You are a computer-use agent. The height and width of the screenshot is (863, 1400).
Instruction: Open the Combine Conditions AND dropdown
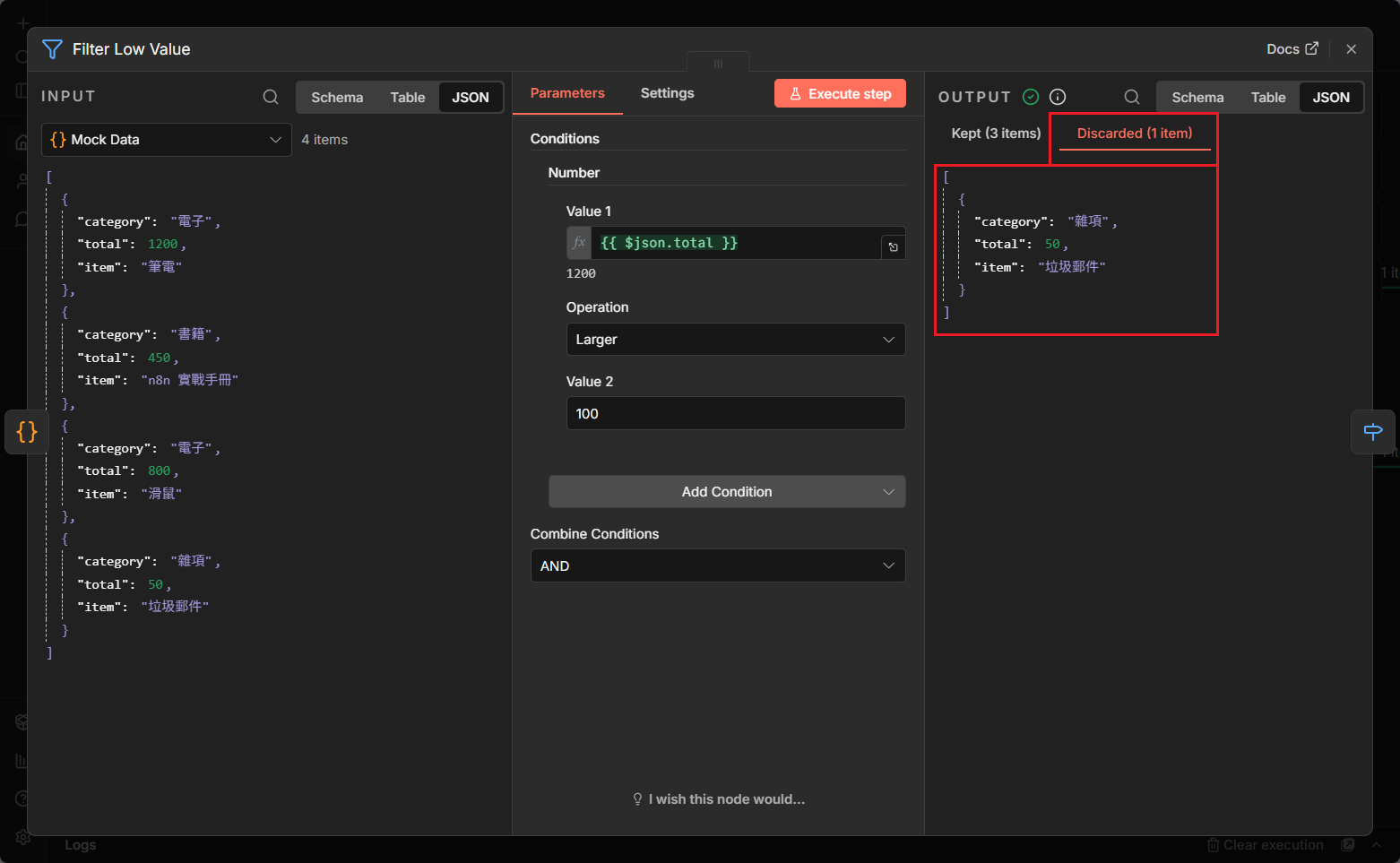tap(717, 566)
